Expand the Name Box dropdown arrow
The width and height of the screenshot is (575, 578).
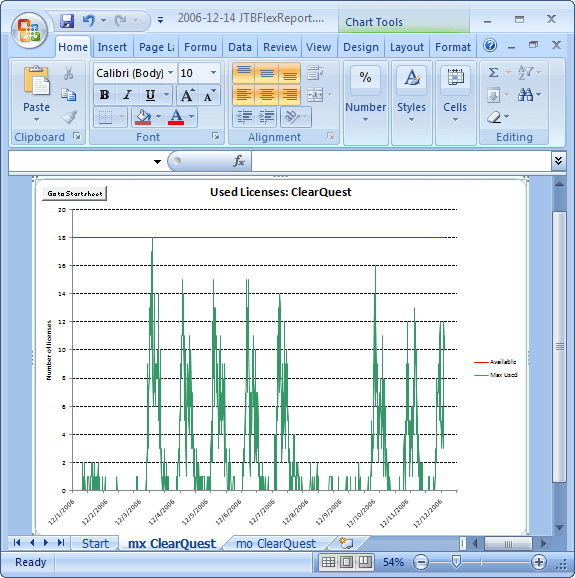coord(157,161)
